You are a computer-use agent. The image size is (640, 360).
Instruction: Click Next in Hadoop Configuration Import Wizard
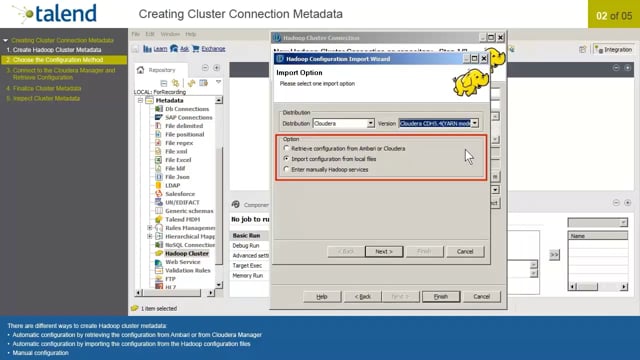[384, 251]
